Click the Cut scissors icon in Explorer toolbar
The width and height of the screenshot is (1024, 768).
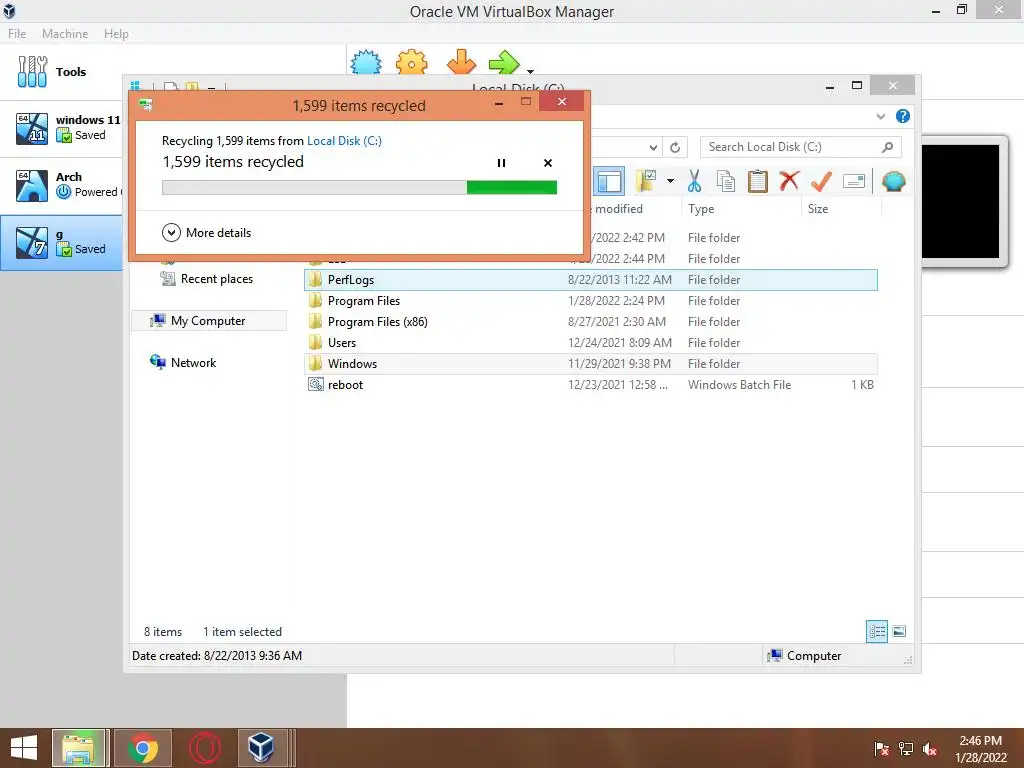click(x=694, y=181)
